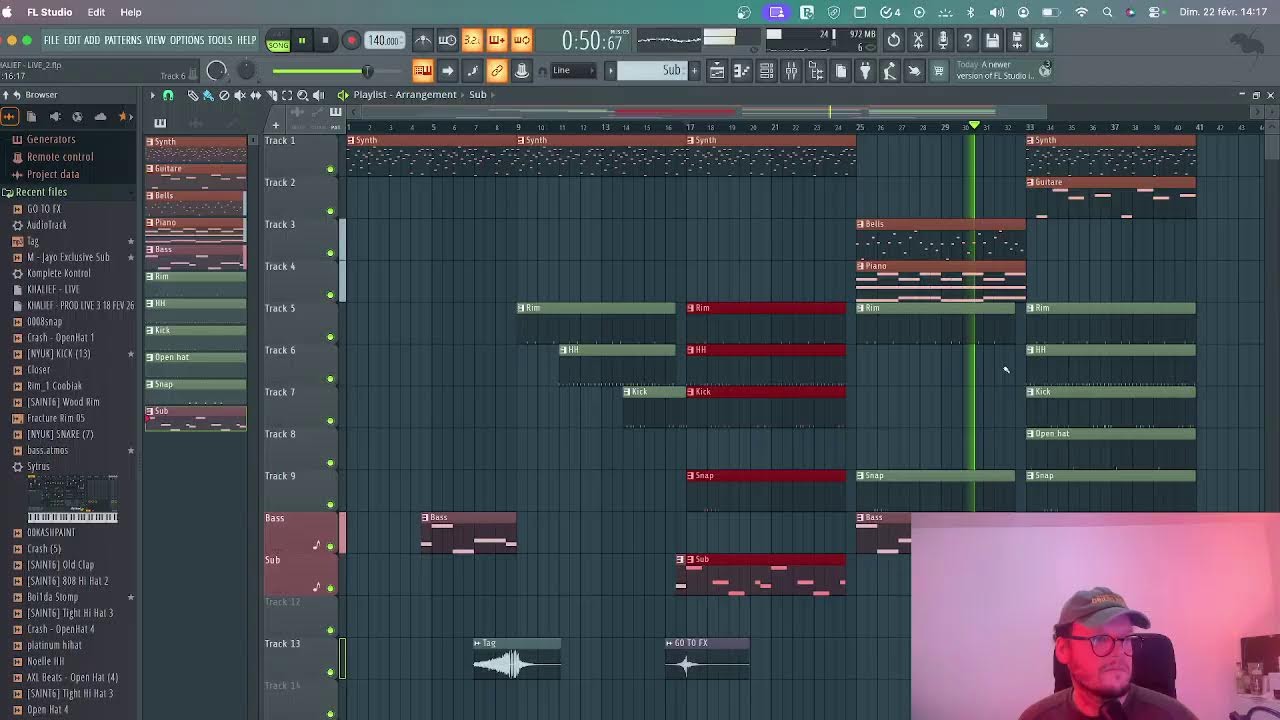Select the playlist zoom tool
Image resolution: width=1280 pixels, height=720 pixels.
coord(303,95)
